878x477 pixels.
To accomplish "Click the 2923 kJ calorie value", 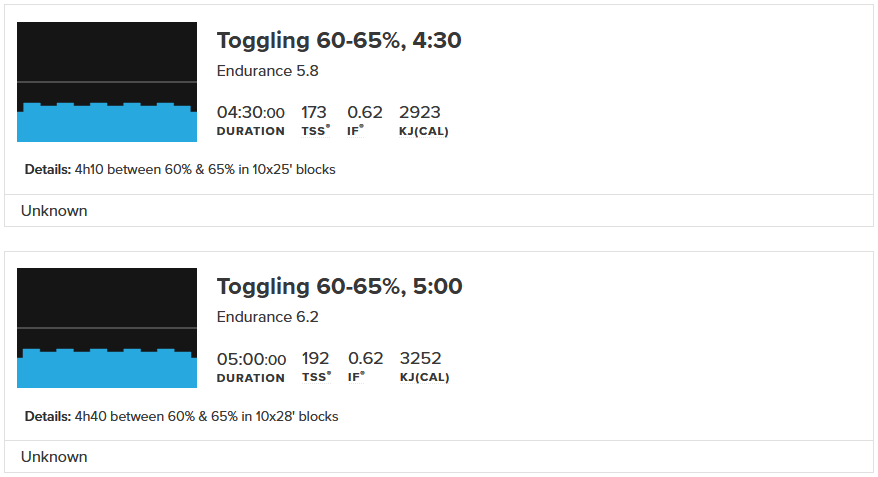I will click(419, 113).
